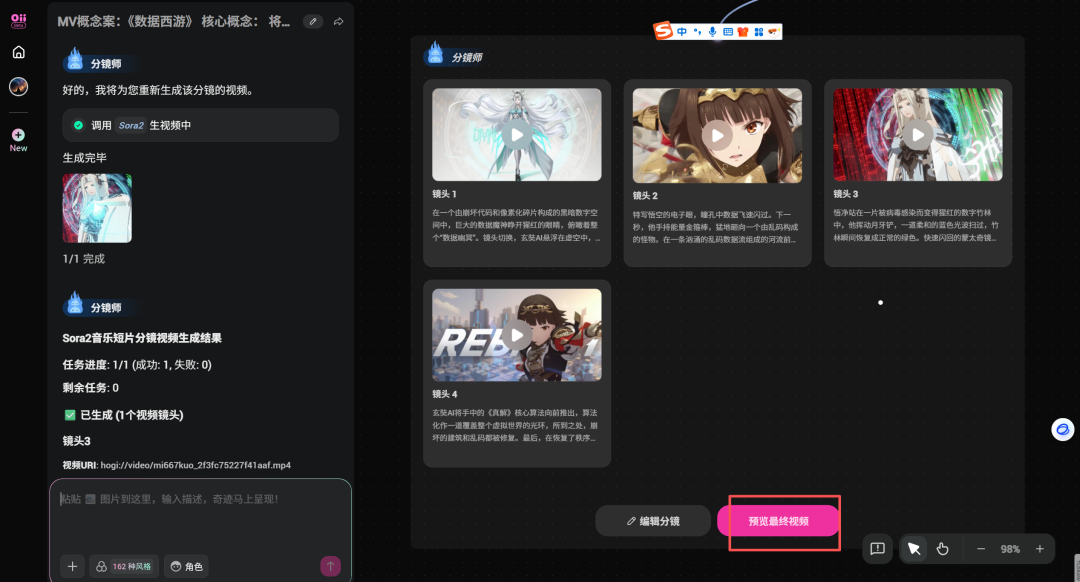The image size is (1080, 582).
Task: Open the generated video thumbnail in chat
Action: [97, 208]
